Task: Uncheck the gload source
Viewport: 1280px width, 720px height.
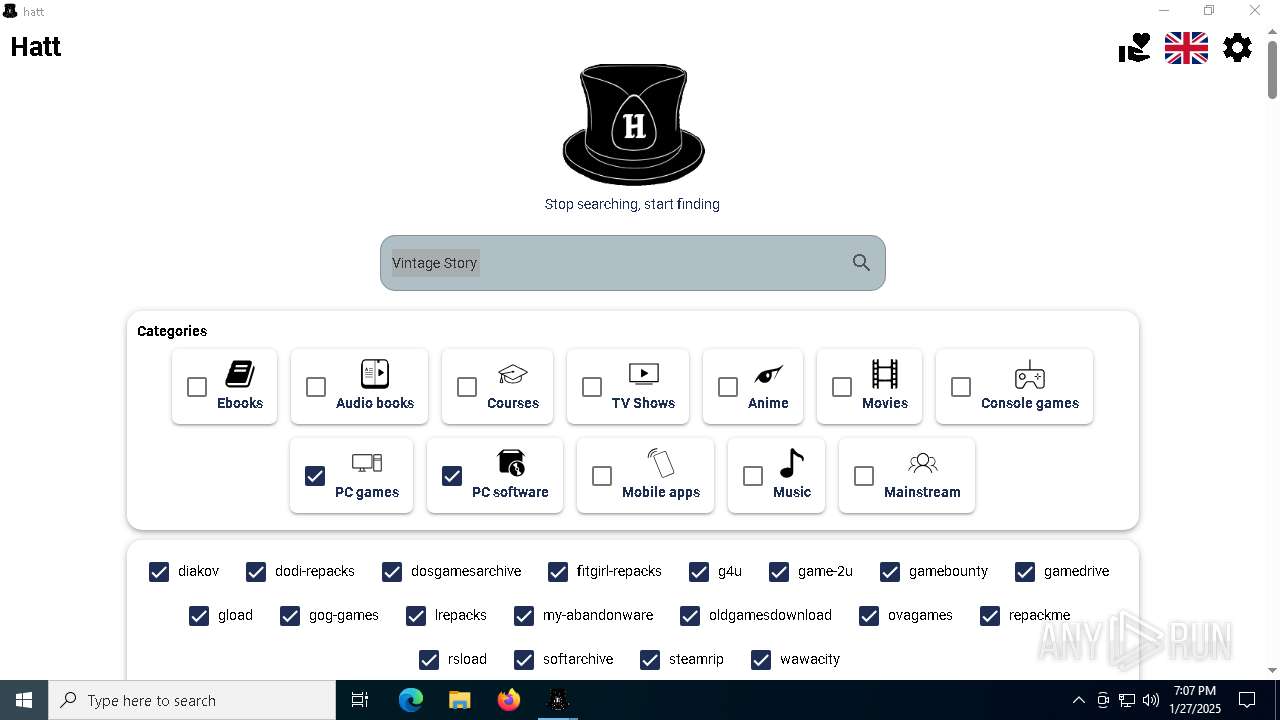Action: 199,615
